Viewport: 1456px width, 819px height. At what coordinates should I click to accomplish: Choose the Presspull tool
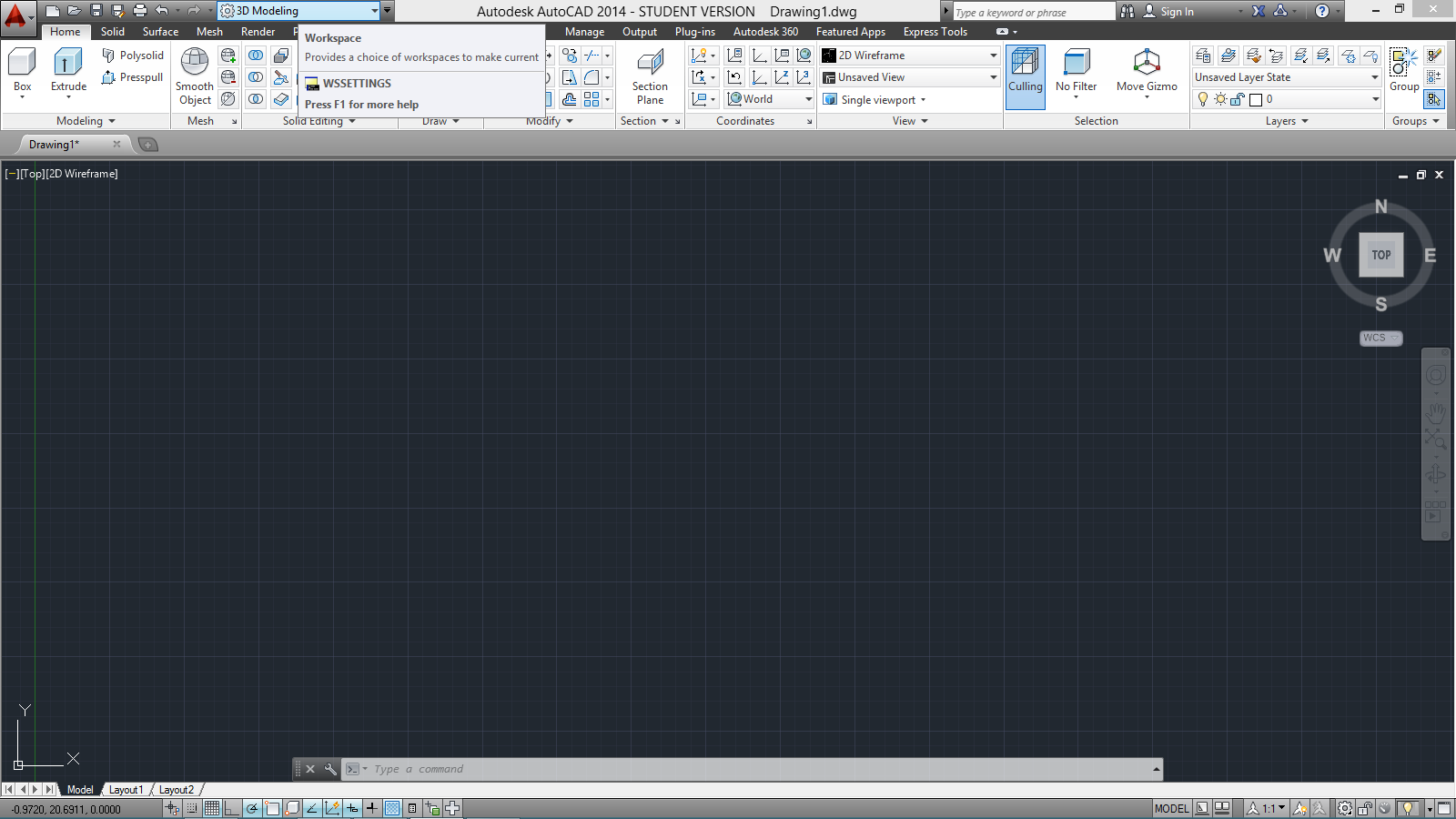pyautogui.click(x=133, y=77)
